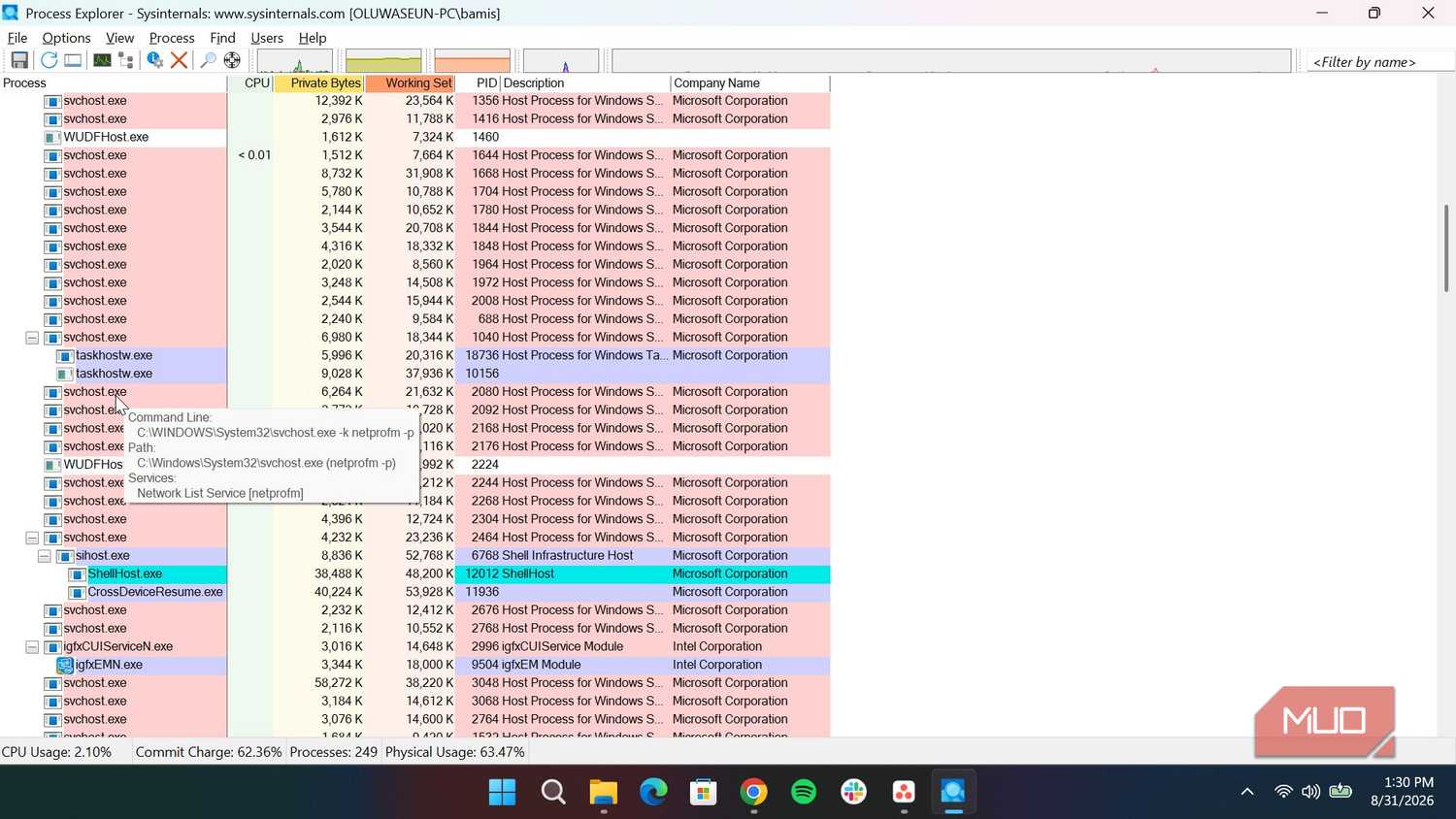Click the CPU usage mini graph

pyautogui.click(x=295, y=60)
